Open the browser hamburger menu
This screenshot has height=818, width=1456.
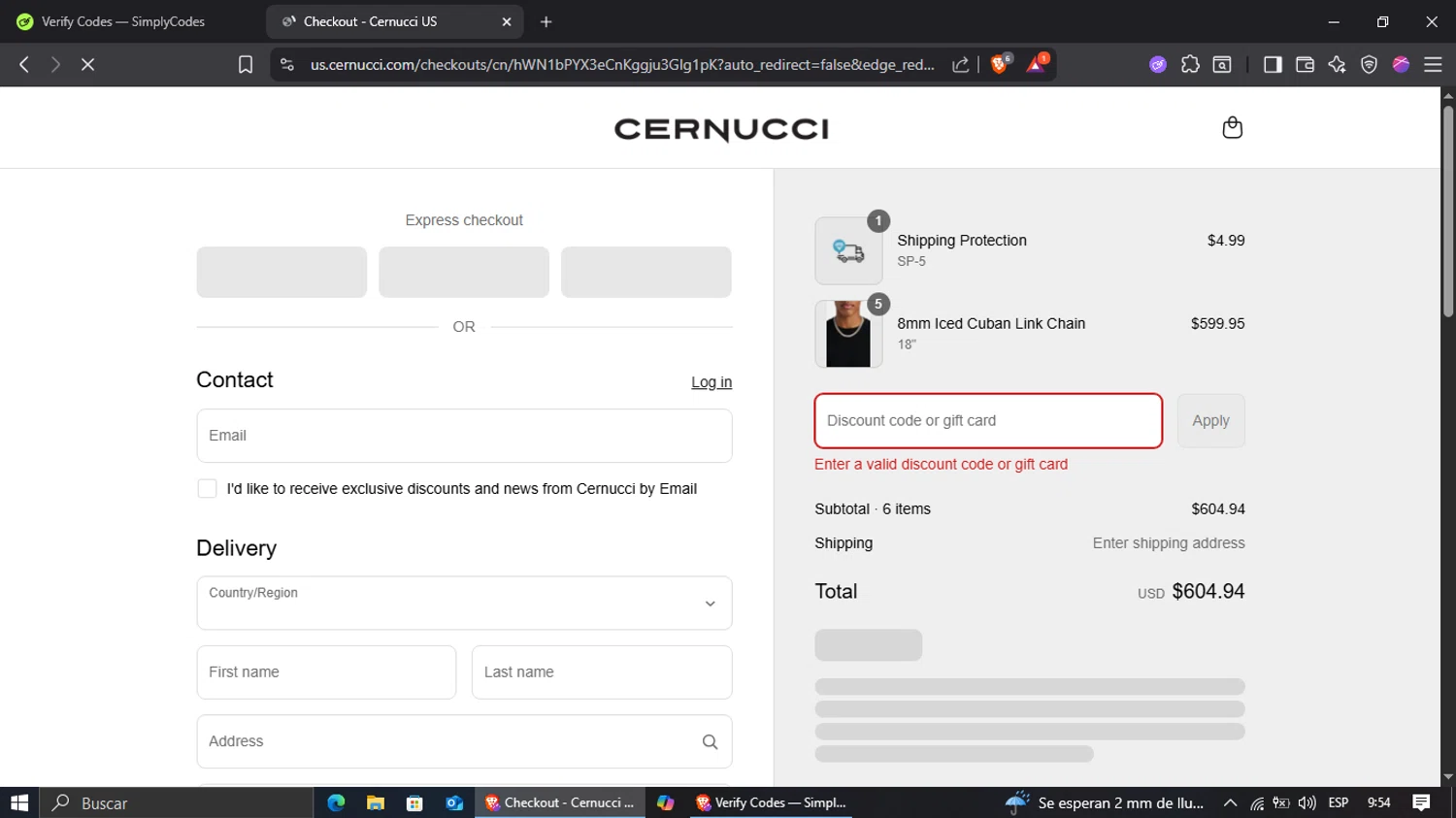click(x=1433, y=64)
